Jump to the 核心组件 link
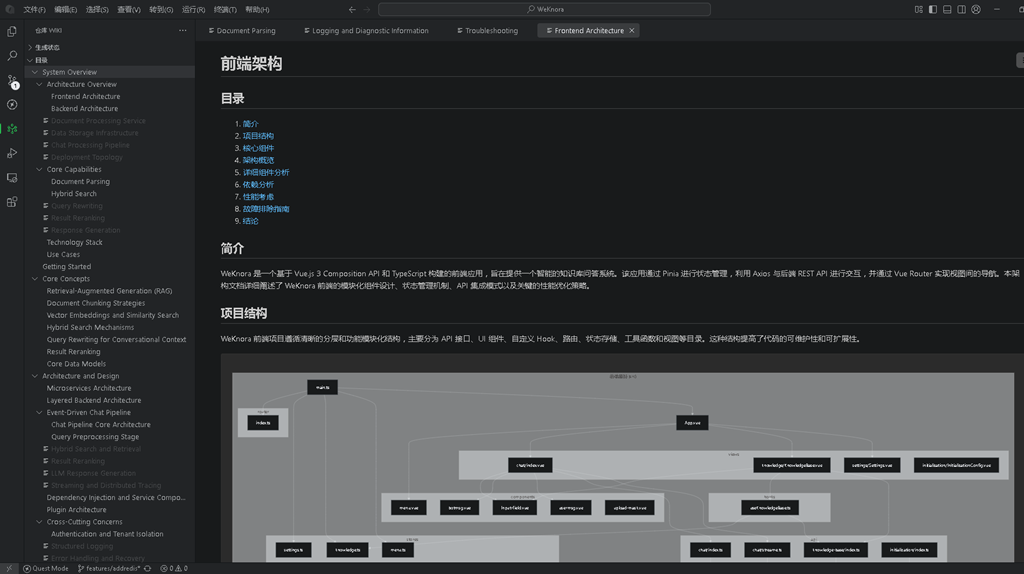The height and width of the screenshot is (574, 1024). coord(259,148)
